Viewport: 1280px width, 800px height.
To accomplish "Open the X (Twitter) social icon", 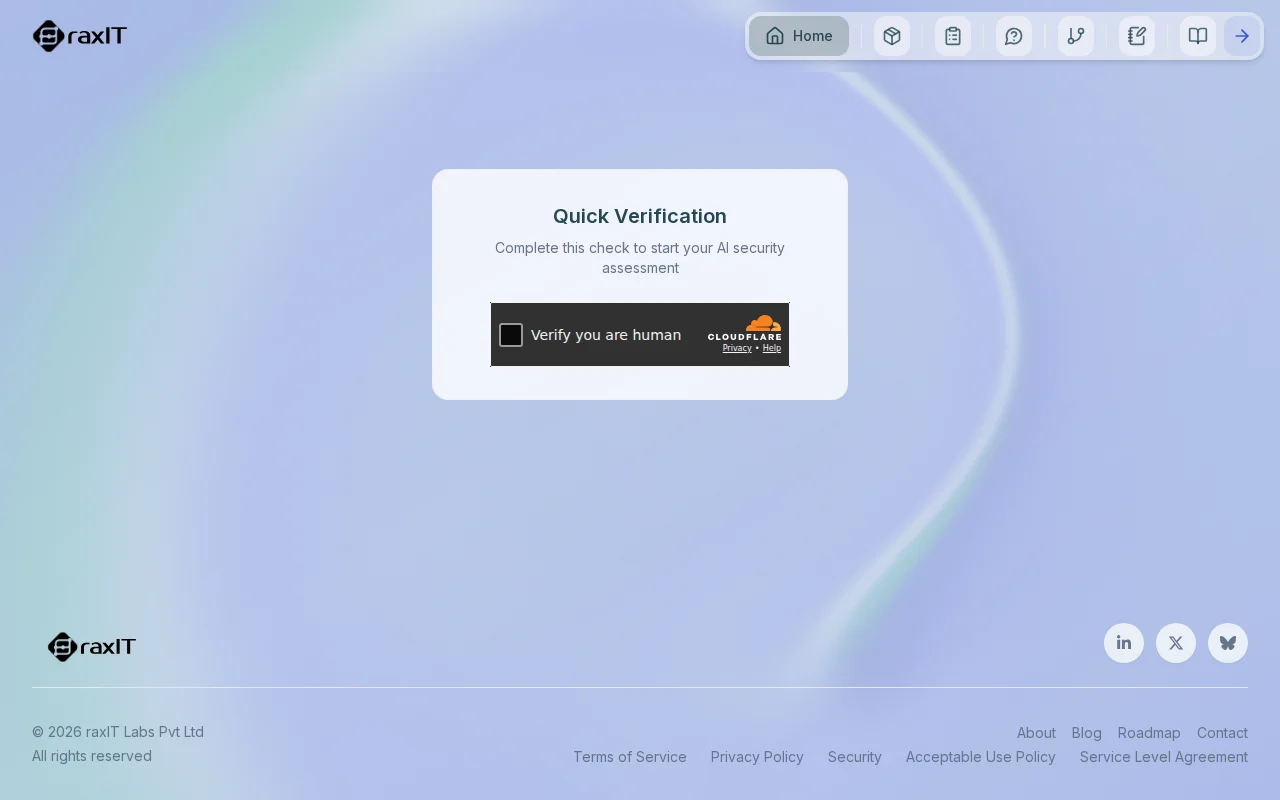I will coord(1176,643).
